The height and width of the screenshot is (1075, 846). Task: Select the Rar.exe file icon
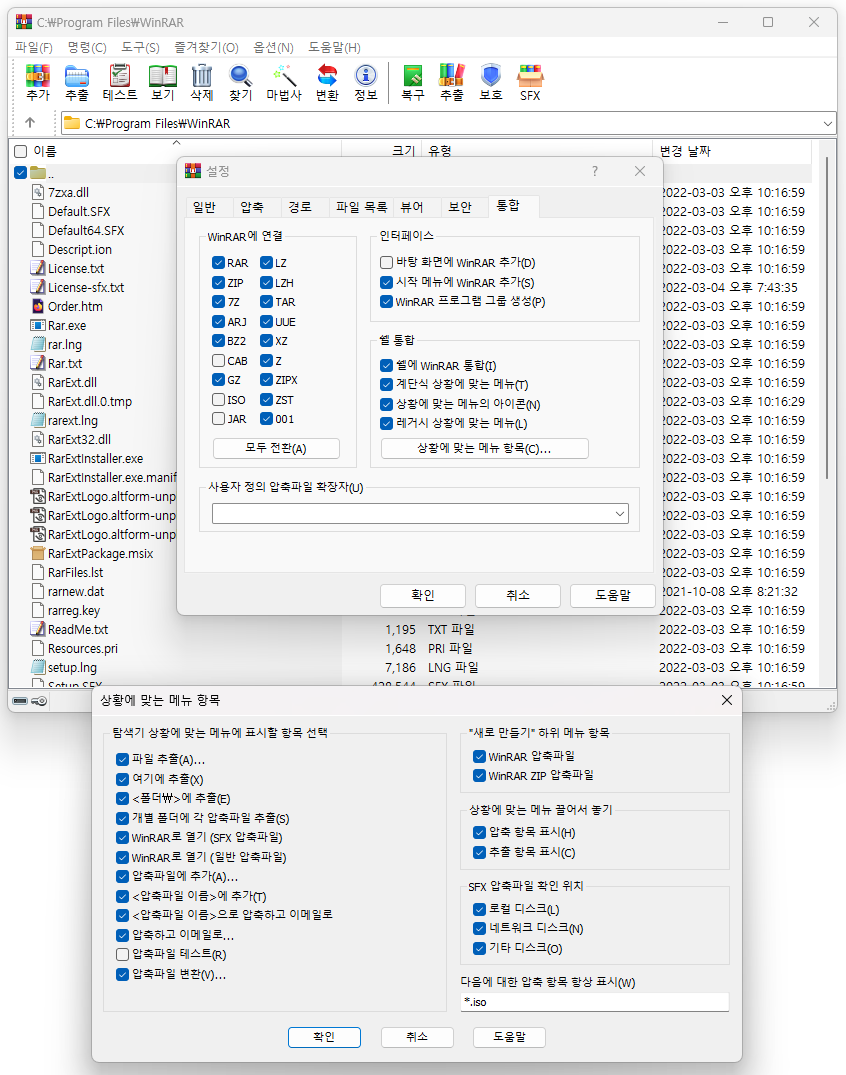[38, 325]
